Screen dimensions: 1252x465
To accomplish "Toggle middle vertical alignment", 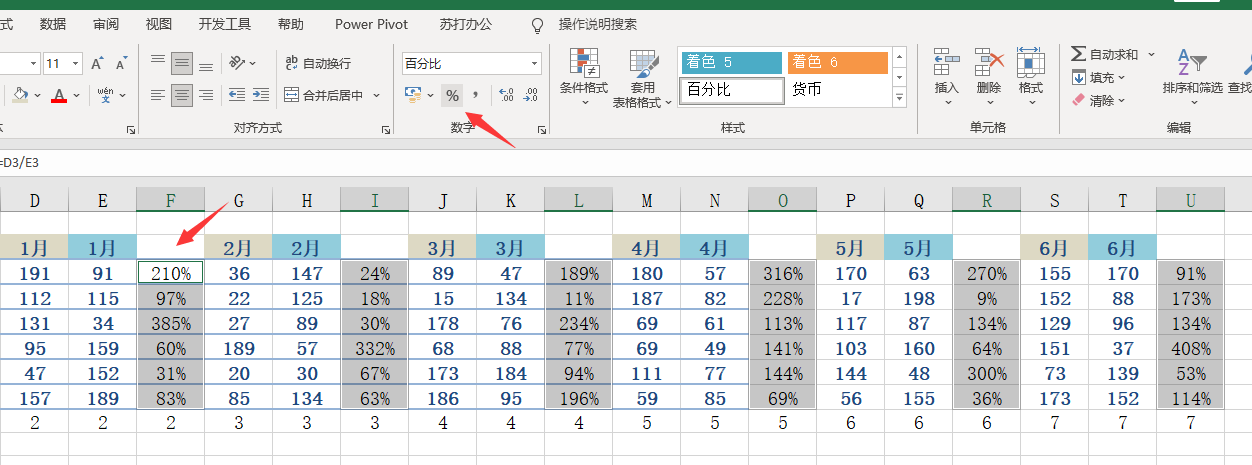I will [181, 63].
